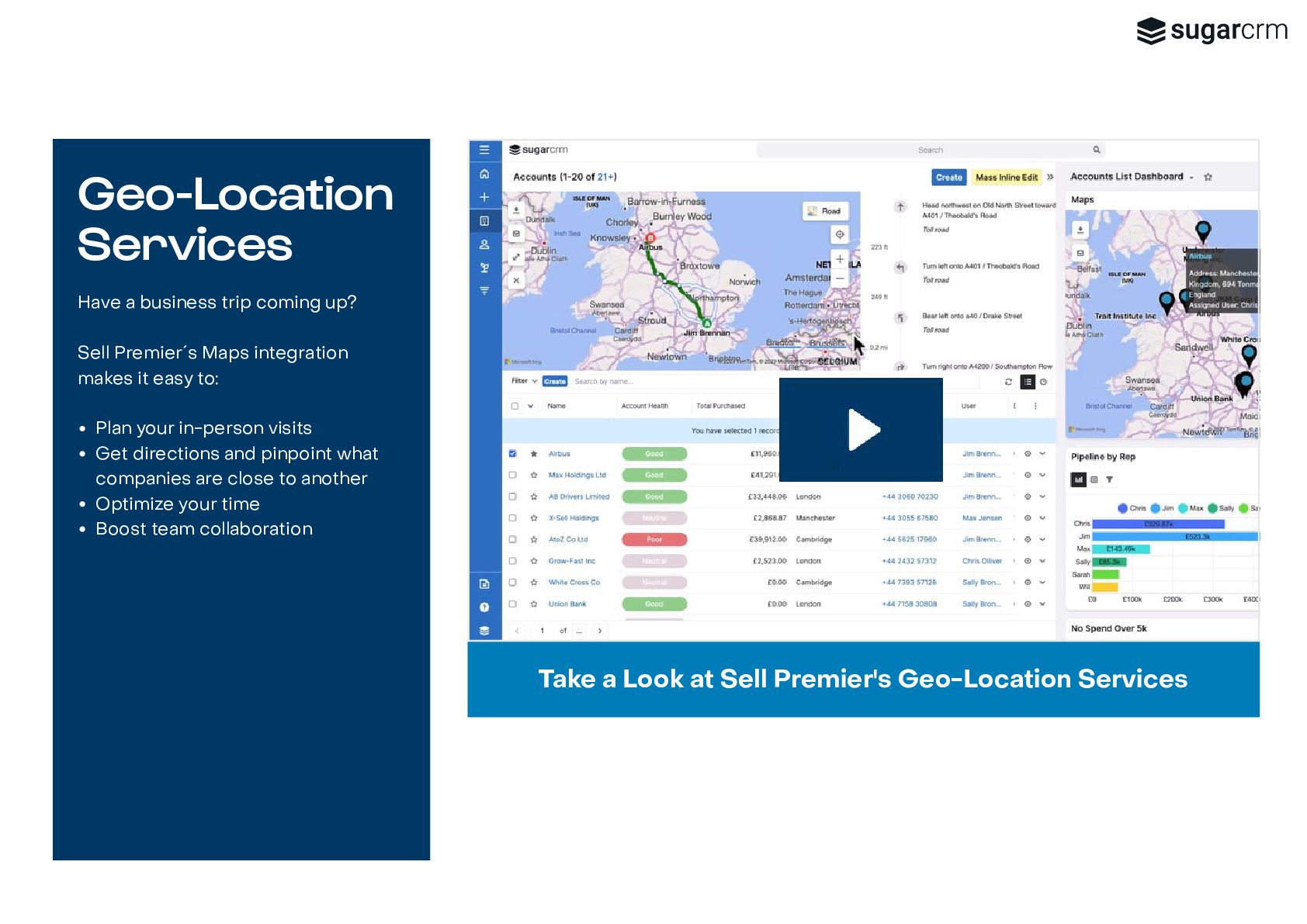The height and width of the screenshot is (924, 1307).
Task: Open the Airbus account link
Action: pyautogui.click(x=560, y=453)
